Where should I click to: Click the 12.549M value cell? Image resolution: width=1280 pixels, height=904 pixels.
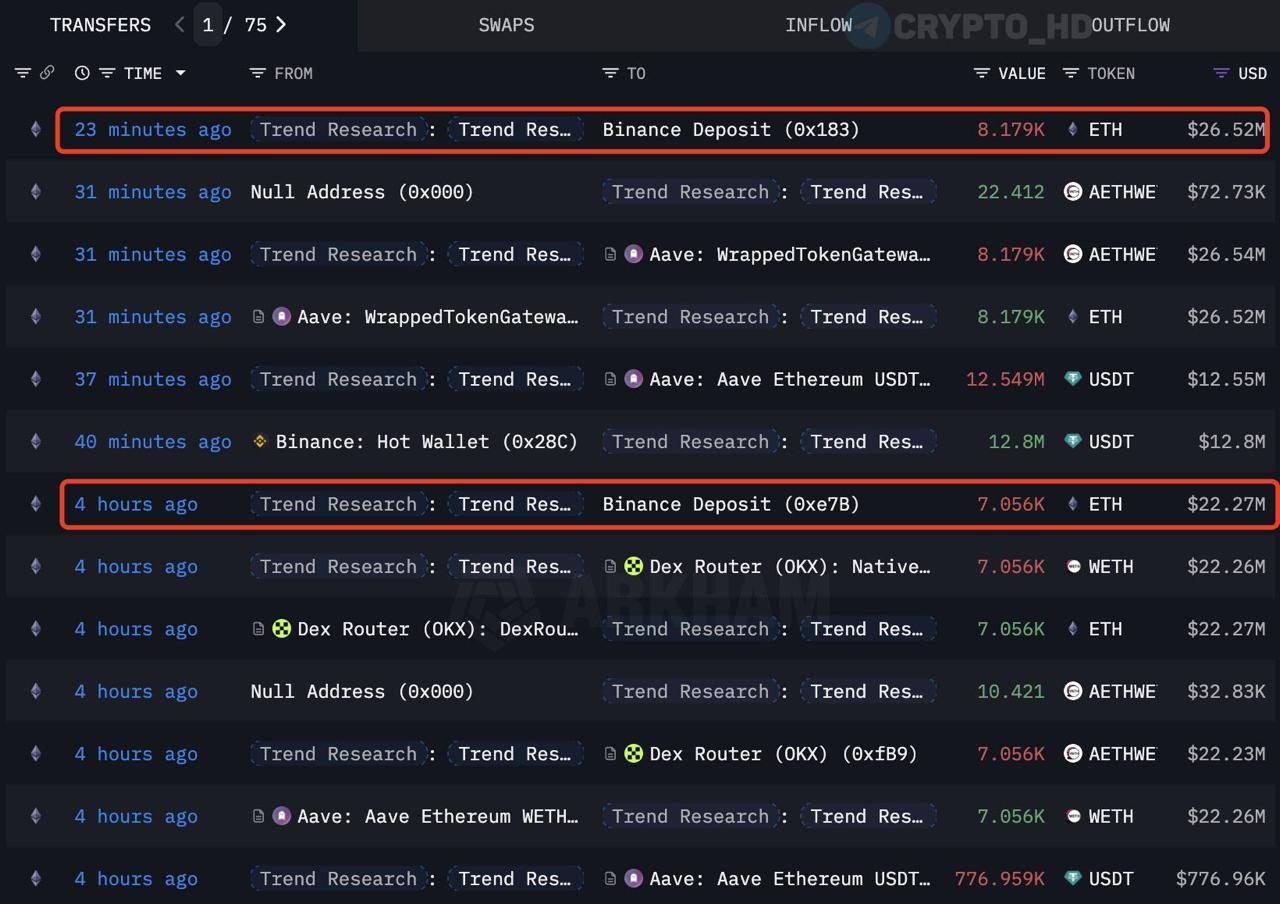pos(1005,379)
